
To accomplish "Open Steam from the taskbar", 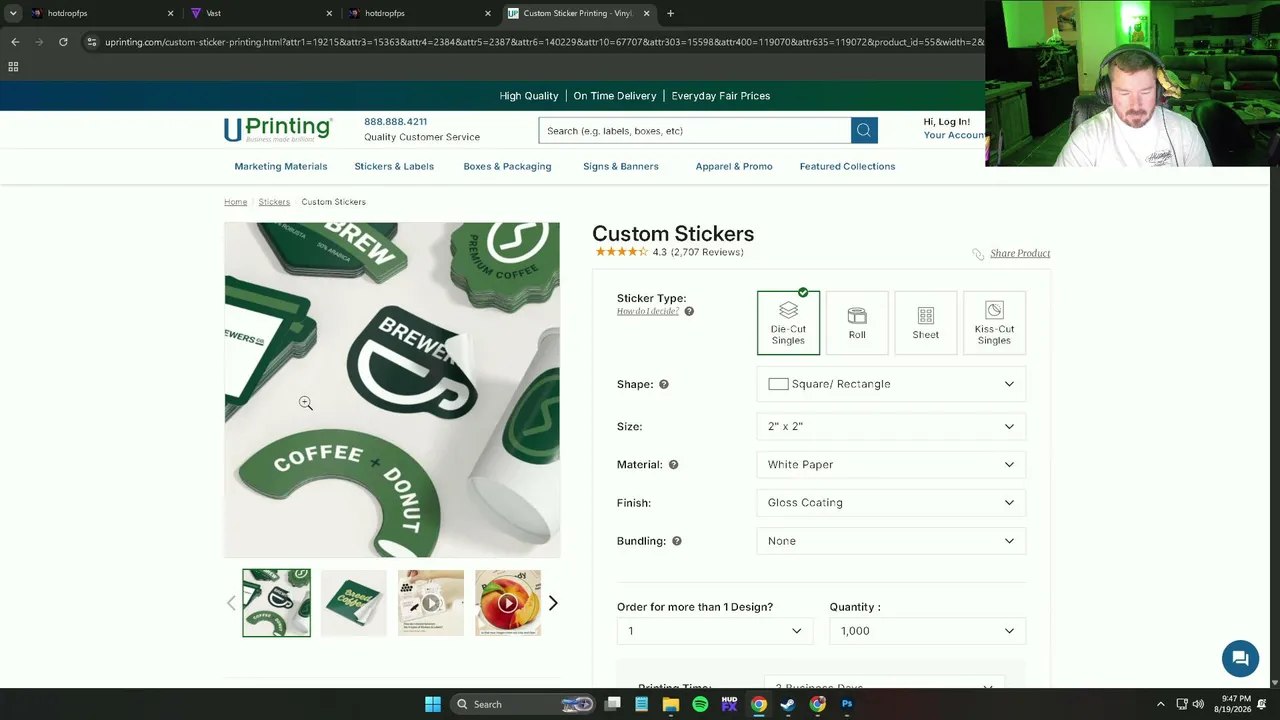I will tap(788, 704).
